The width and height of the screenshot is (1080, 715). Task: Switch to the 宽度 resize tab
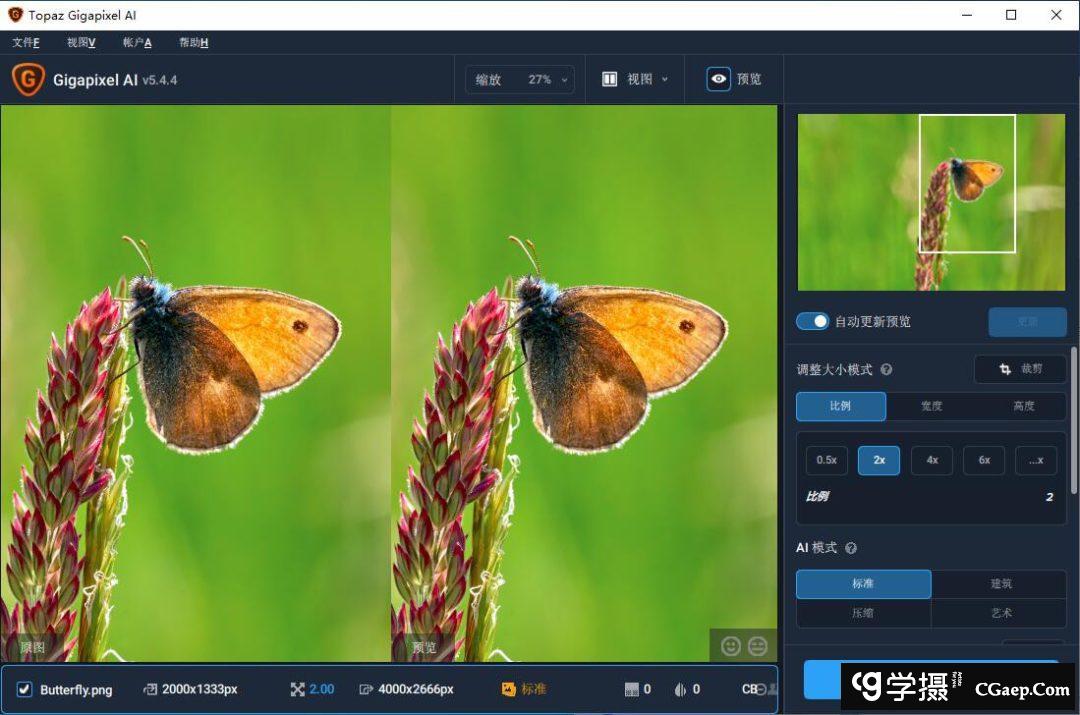931,406
